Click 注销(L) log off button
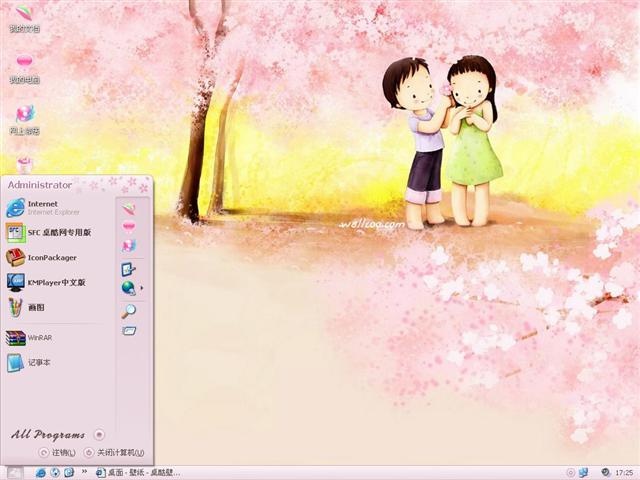 [57, 453]
